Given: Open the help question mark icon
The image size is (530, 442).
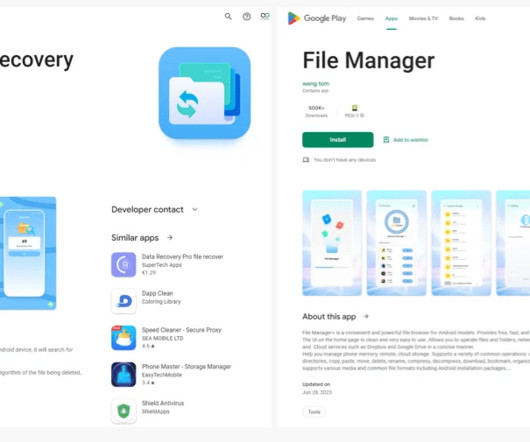Looking at the screenshot, I should point(247,16).
